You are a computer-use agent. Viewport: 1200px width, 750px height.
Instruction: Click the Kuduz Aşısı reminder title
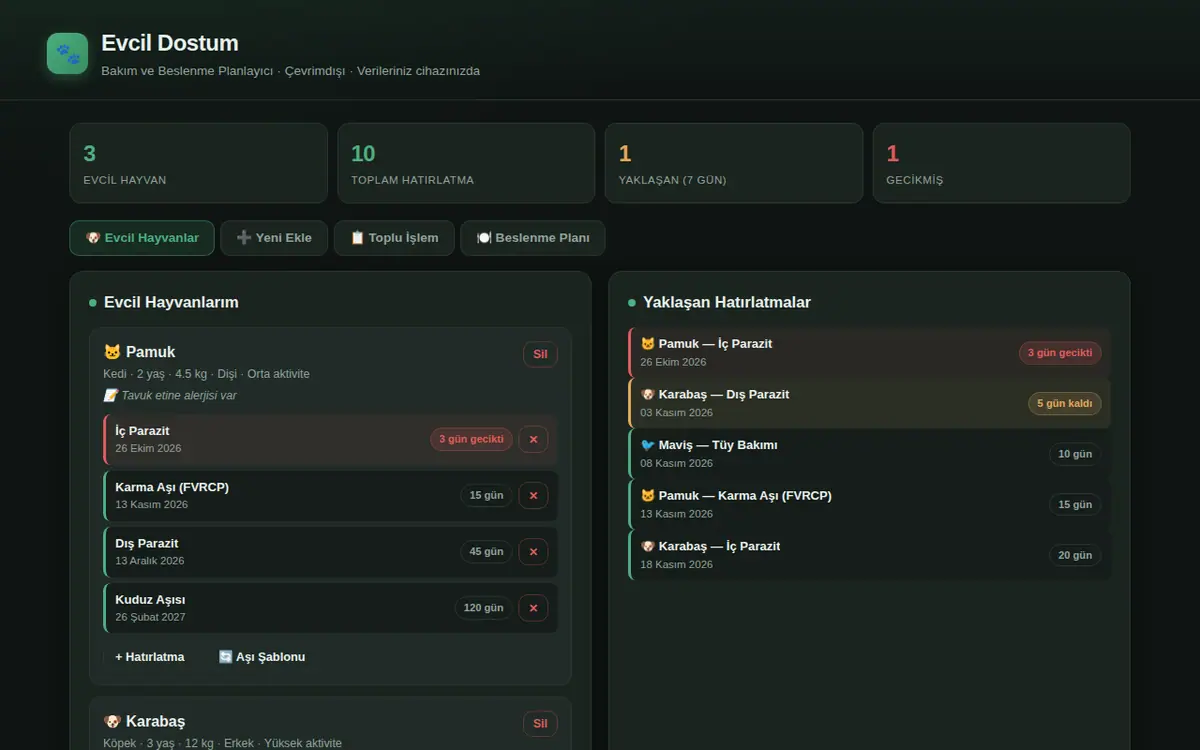150,600
